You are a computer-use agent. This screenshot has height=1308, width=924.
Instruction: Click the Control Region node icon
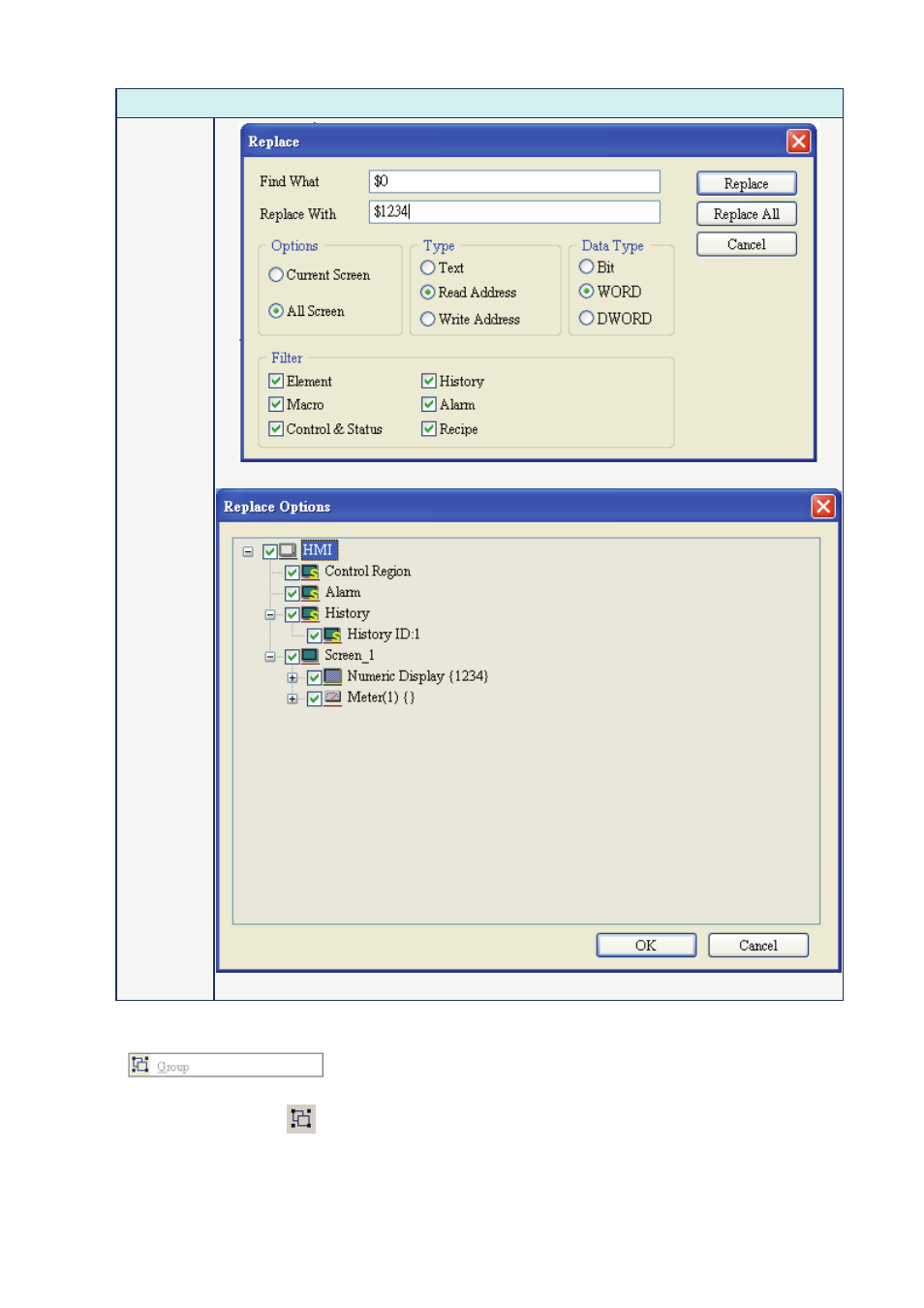coord(311,572)
